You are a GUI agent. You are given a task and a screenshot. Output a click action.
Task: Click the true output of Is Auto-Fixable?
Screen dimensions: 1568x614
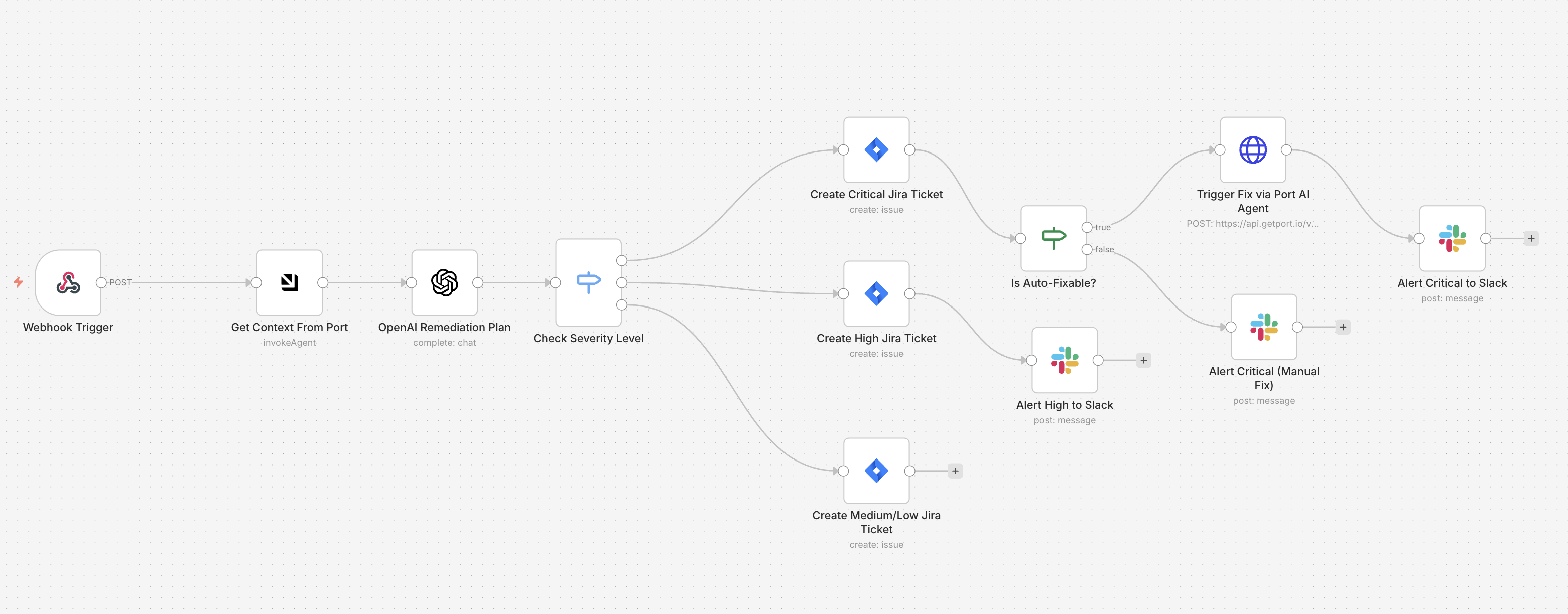coord(1087,227)
